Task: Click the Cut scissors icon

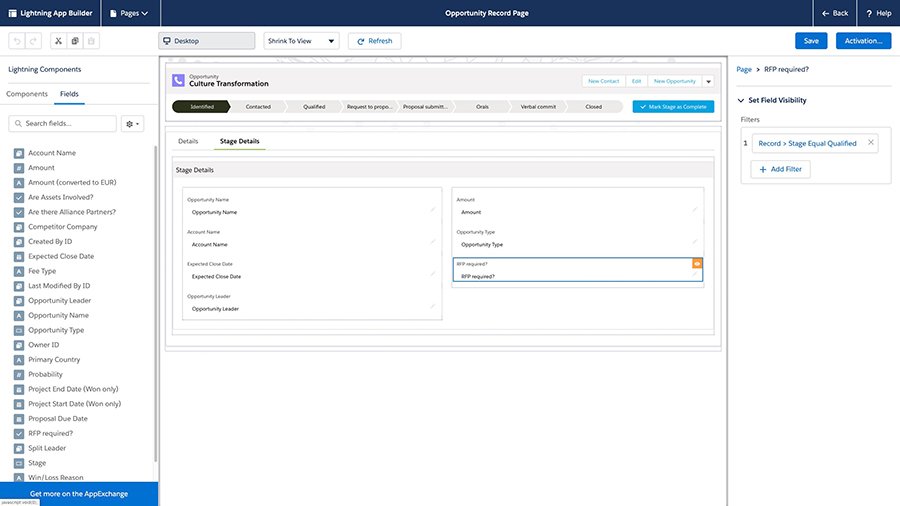Action: 59,41
